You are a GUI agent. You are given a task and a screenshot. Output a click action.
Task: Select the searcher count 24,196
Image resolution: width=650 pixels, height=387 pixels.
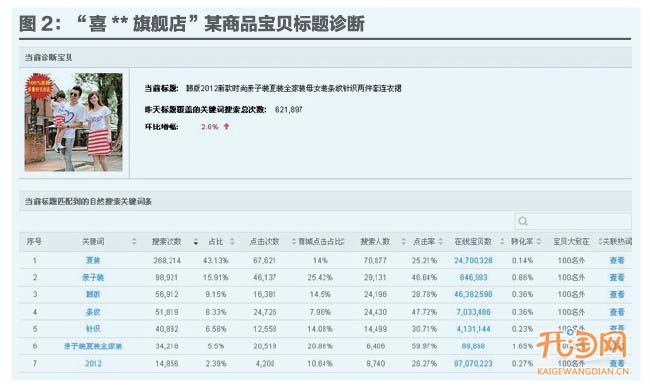pos(375,295)
